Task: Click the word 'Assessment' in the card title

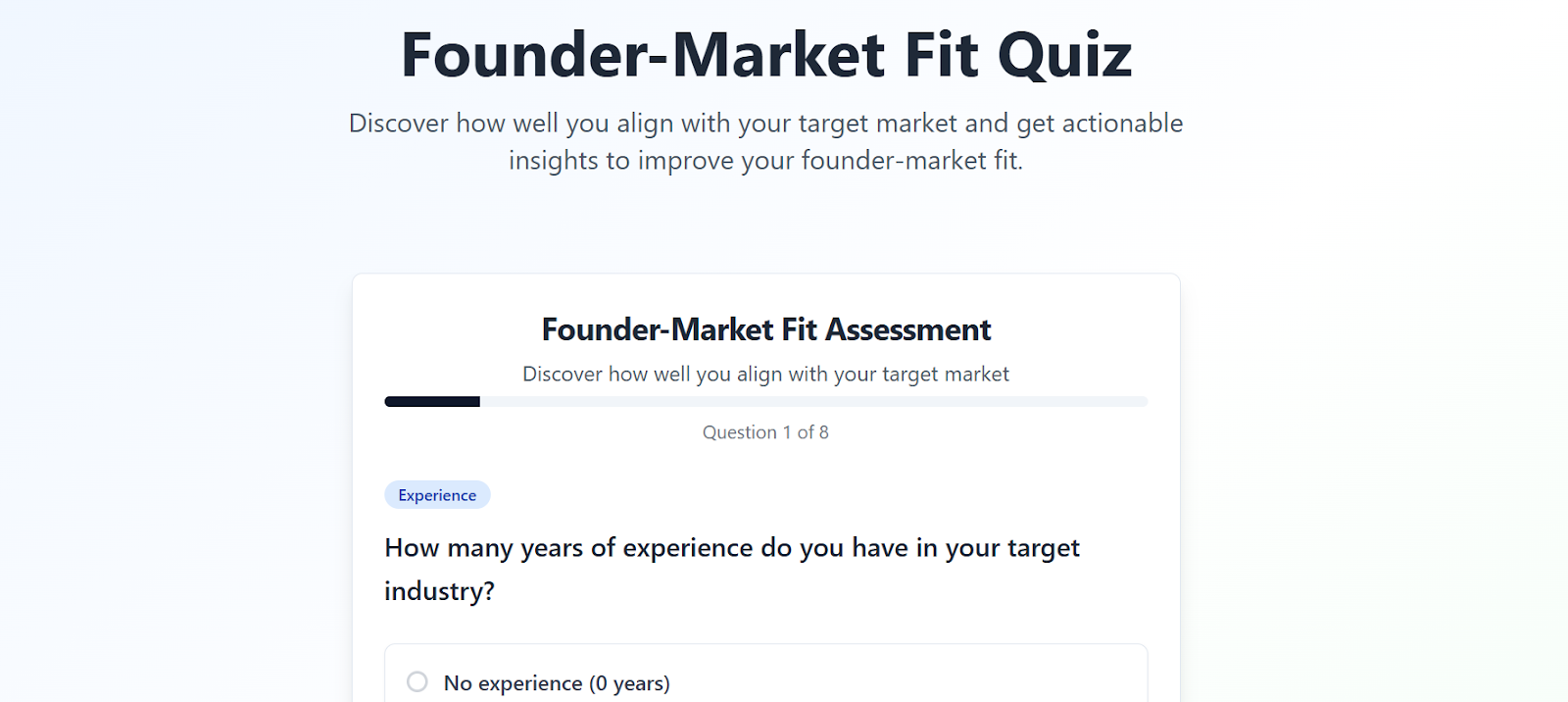Action: click(907, 329)
